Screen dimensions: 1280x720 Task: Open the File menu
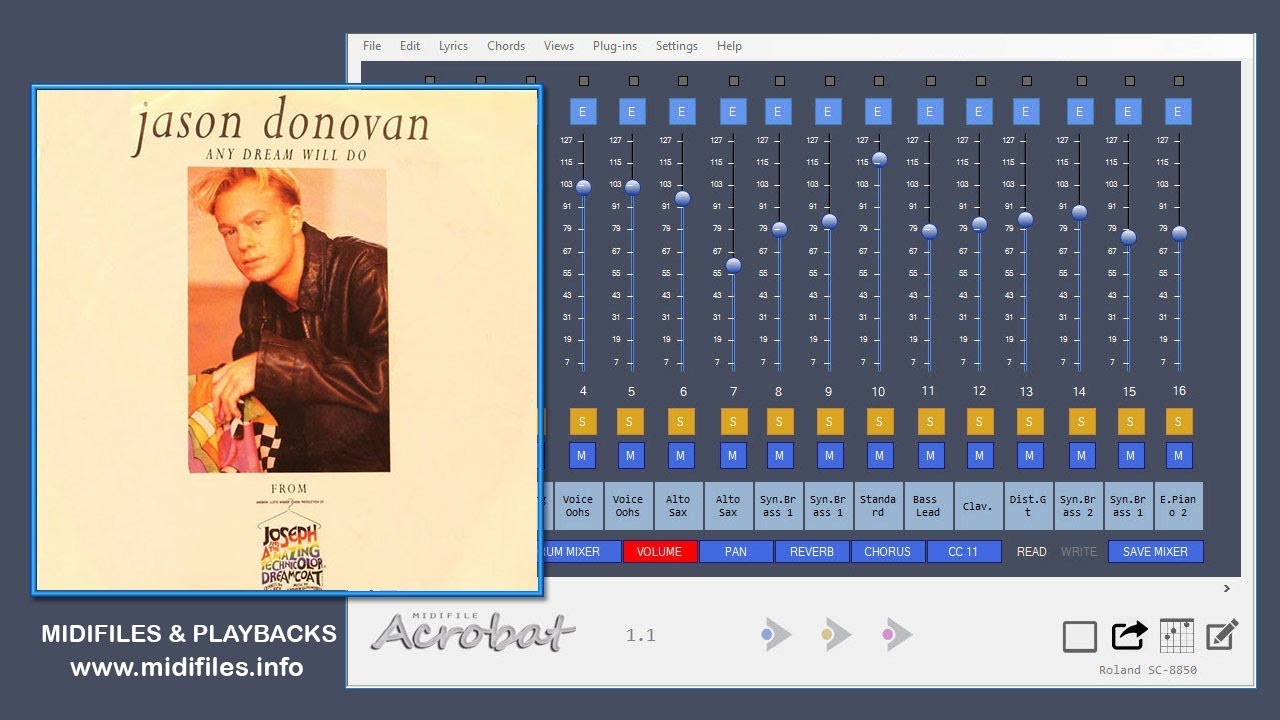pos(372,46)
